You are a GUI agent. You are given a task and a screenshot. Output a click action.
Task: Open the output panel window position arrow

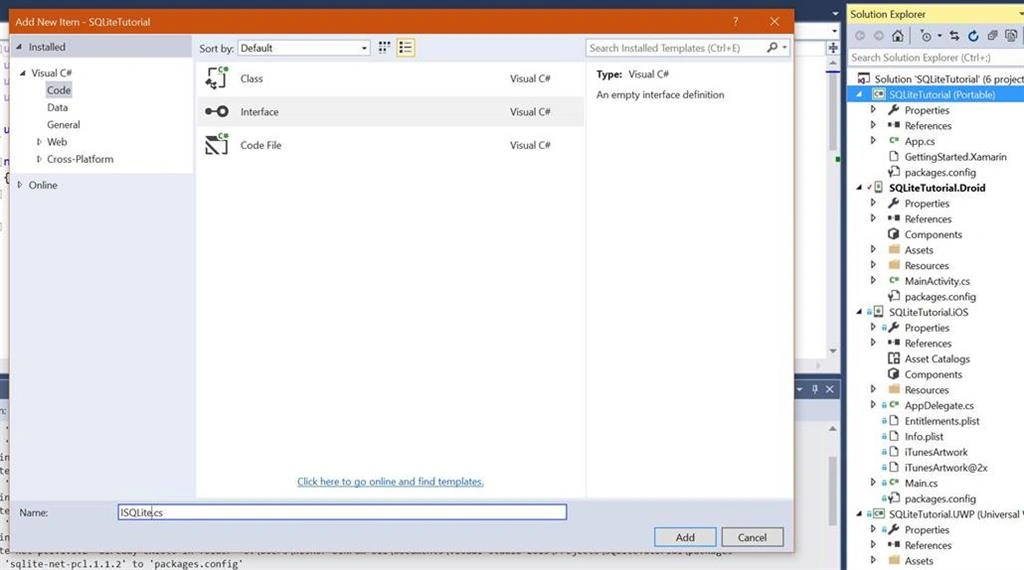pyautogui.click(x=799, y=389)
